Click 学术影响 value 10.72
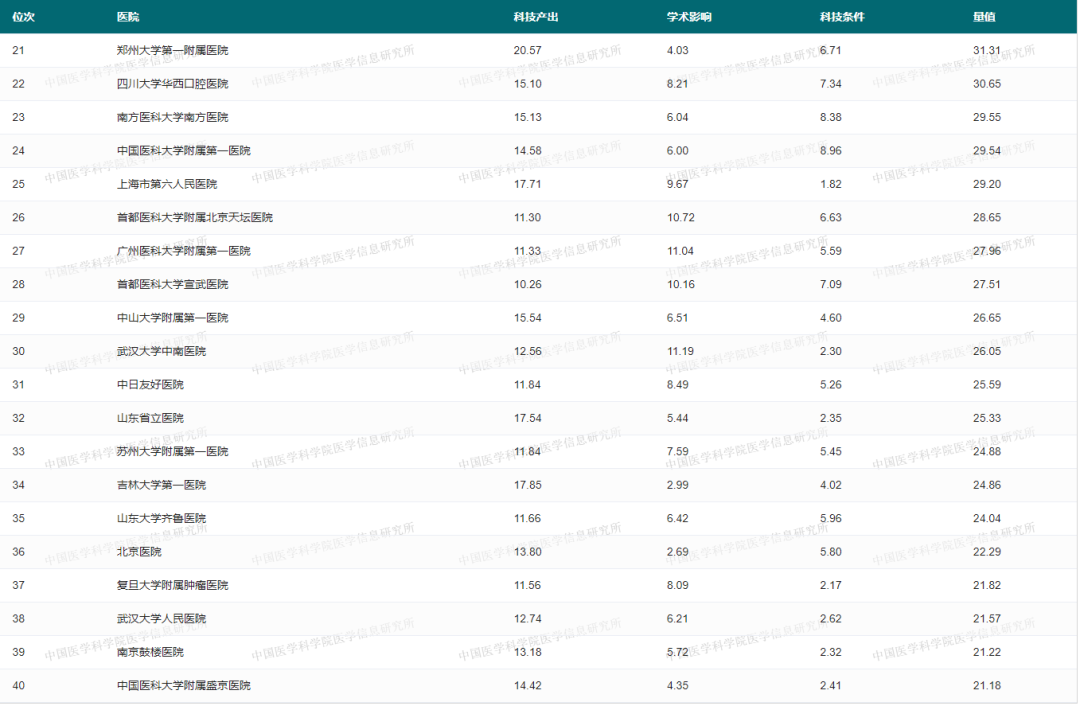The image size is (1080, 706). tap(681, 218)
